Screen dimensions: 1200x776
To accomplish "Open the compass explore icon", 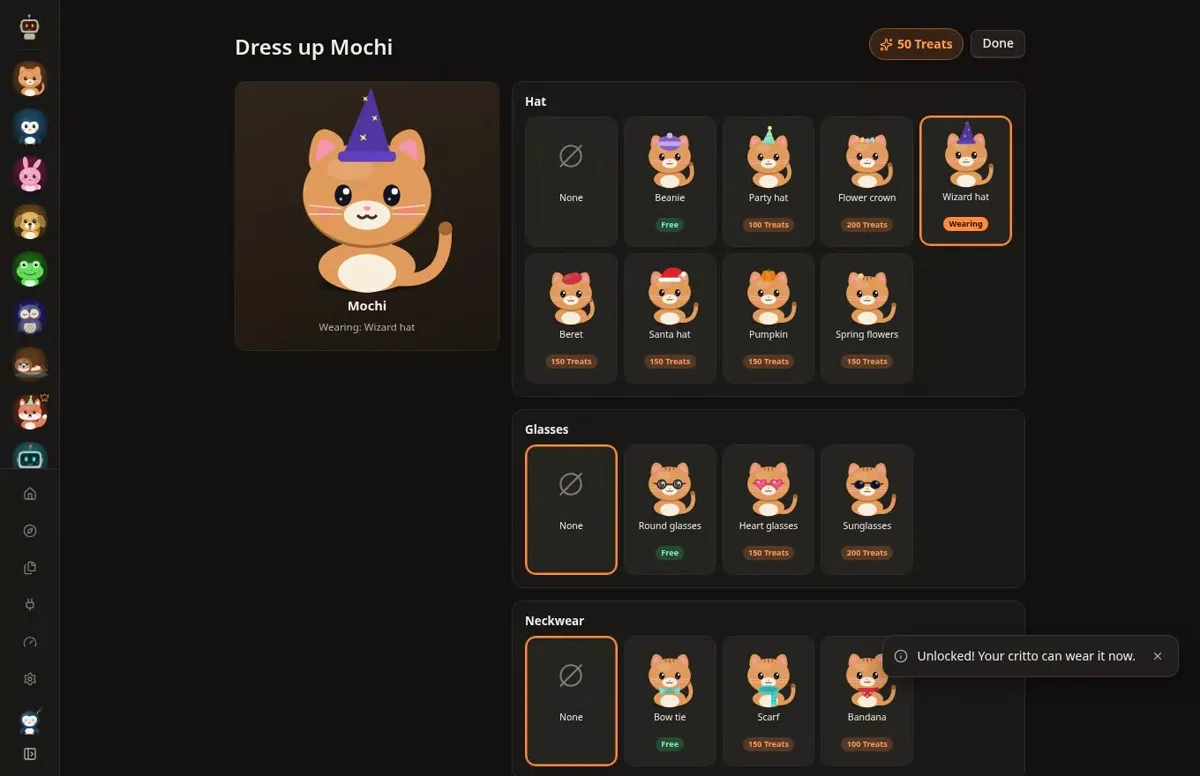I will pyautogui.click(x=30, y=531).
